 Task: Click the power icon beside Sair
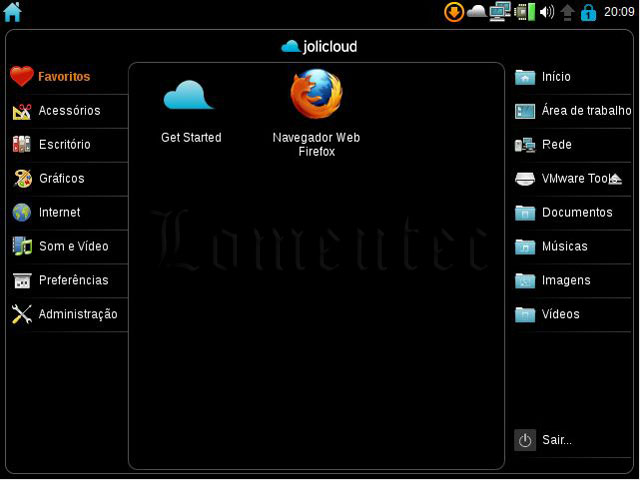[x=525, y=440]
